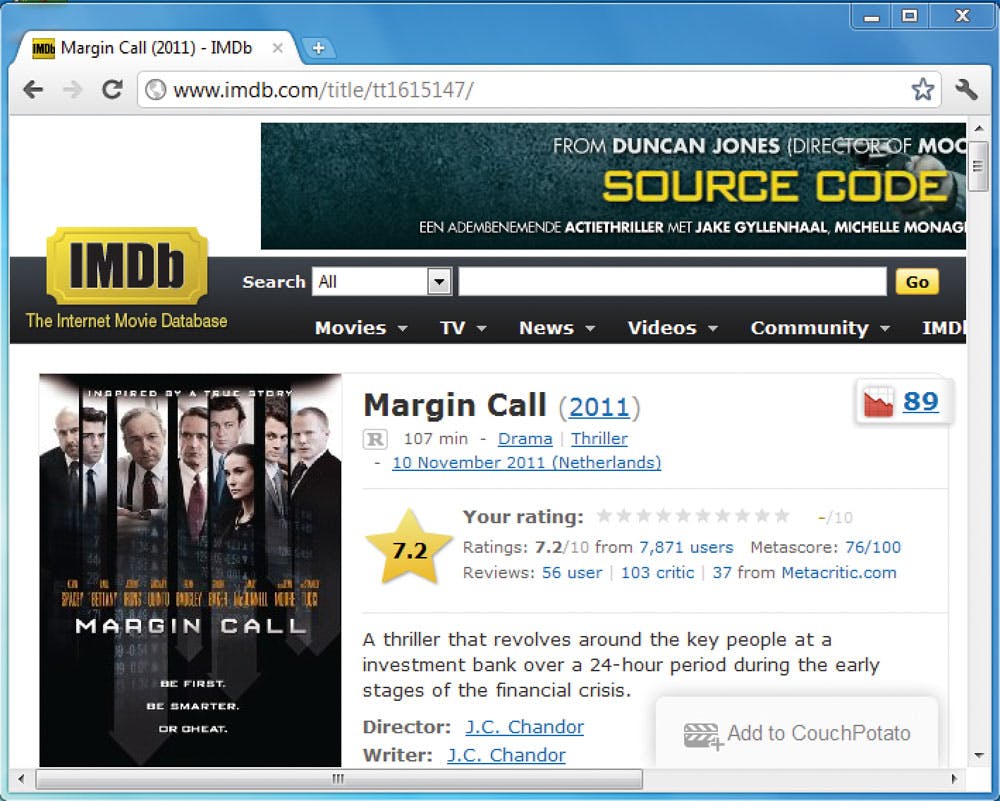Click the R certificate rating icon

[375, 439]
